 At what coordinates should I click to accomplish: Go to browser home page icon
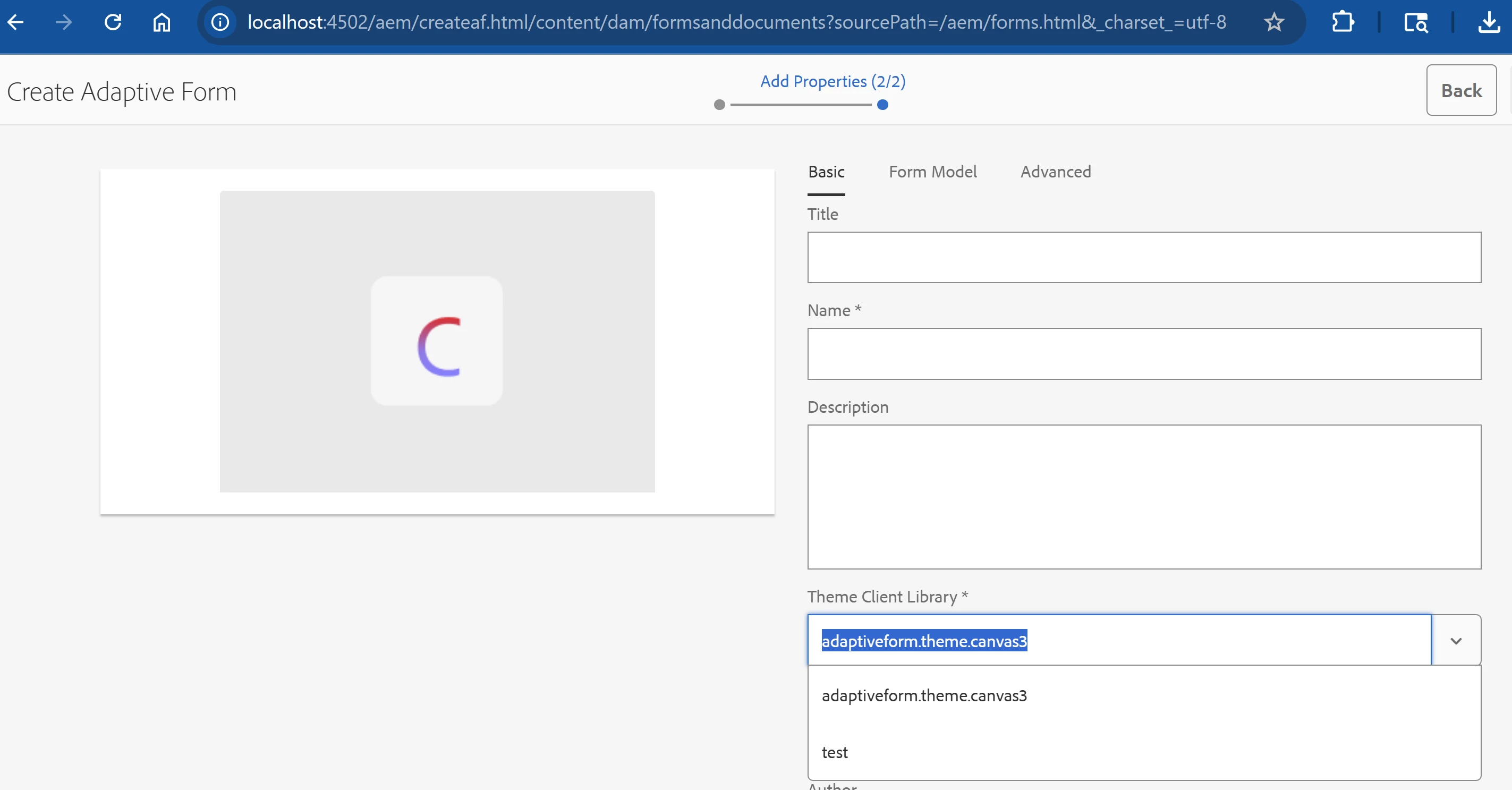pyautogui.click(x=162, y=22)
